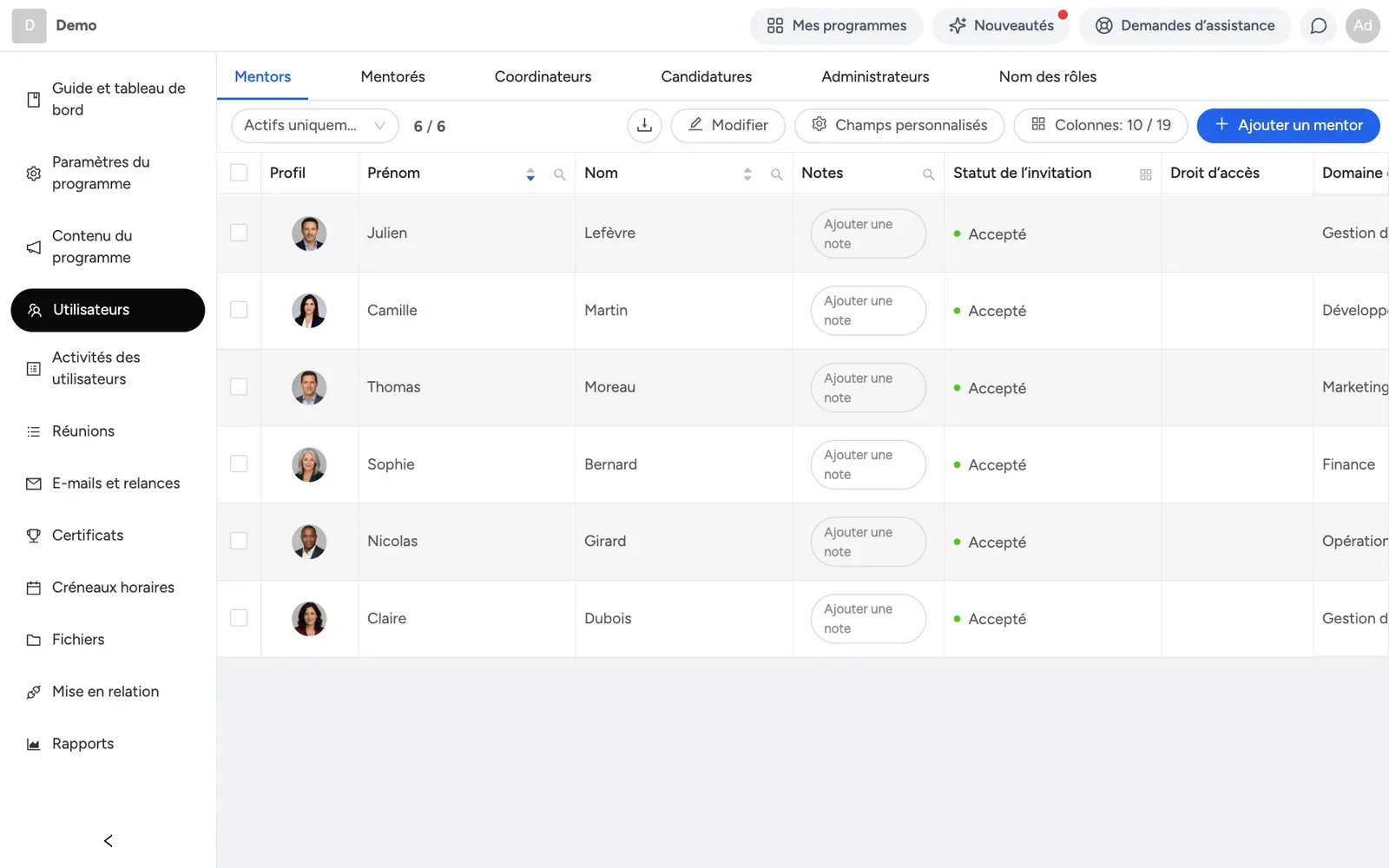Switch to the Mentorés tab
This screenshot has width=1389, height=868.
[393, 76]
